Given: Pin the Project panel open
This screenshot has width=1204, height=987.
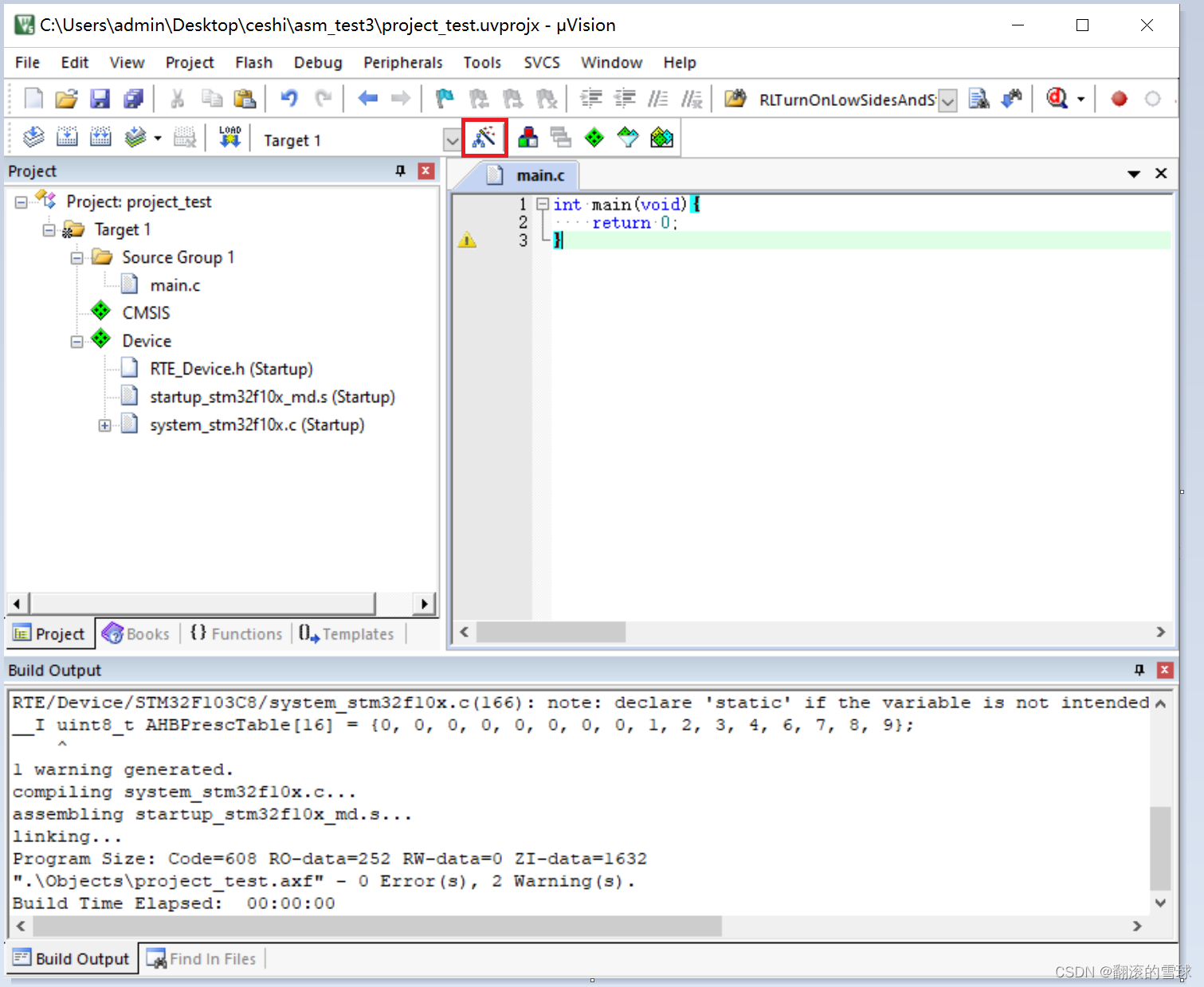Looking at the screenshot, I should (400, 170).
